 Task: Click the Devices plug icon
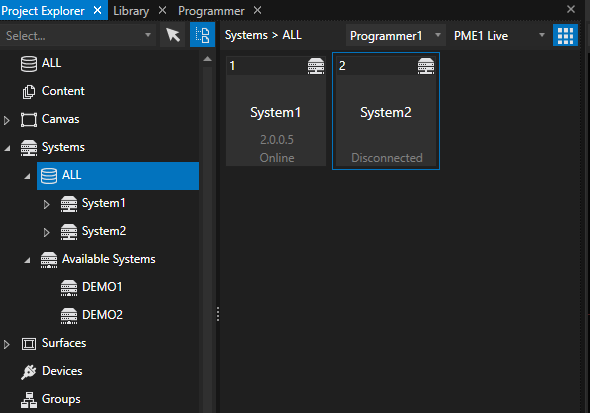pos(29,372)
